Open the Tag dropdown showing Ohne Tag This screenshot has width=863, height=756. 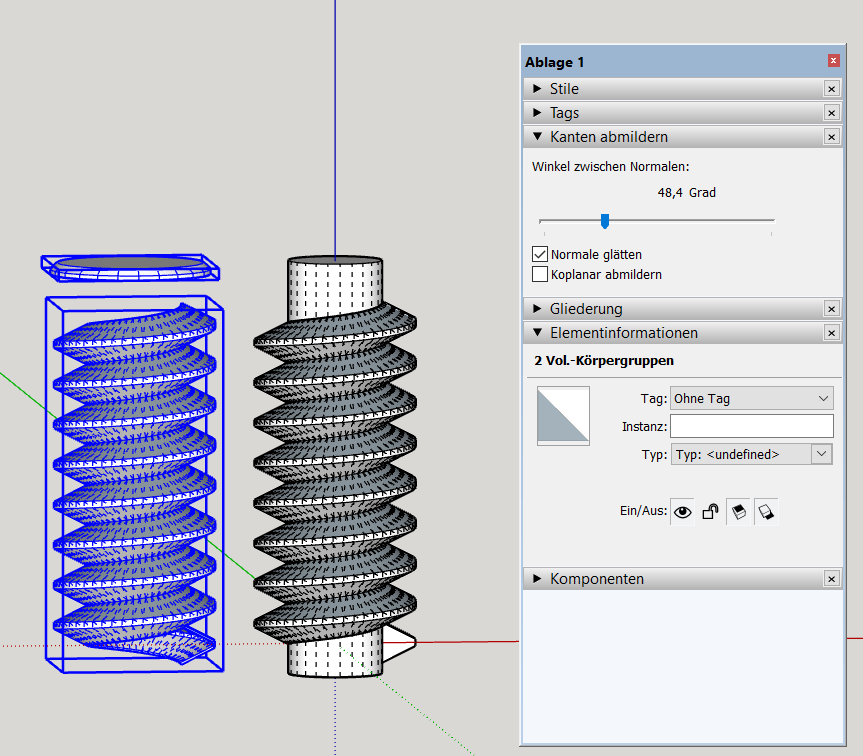[751, 398]
